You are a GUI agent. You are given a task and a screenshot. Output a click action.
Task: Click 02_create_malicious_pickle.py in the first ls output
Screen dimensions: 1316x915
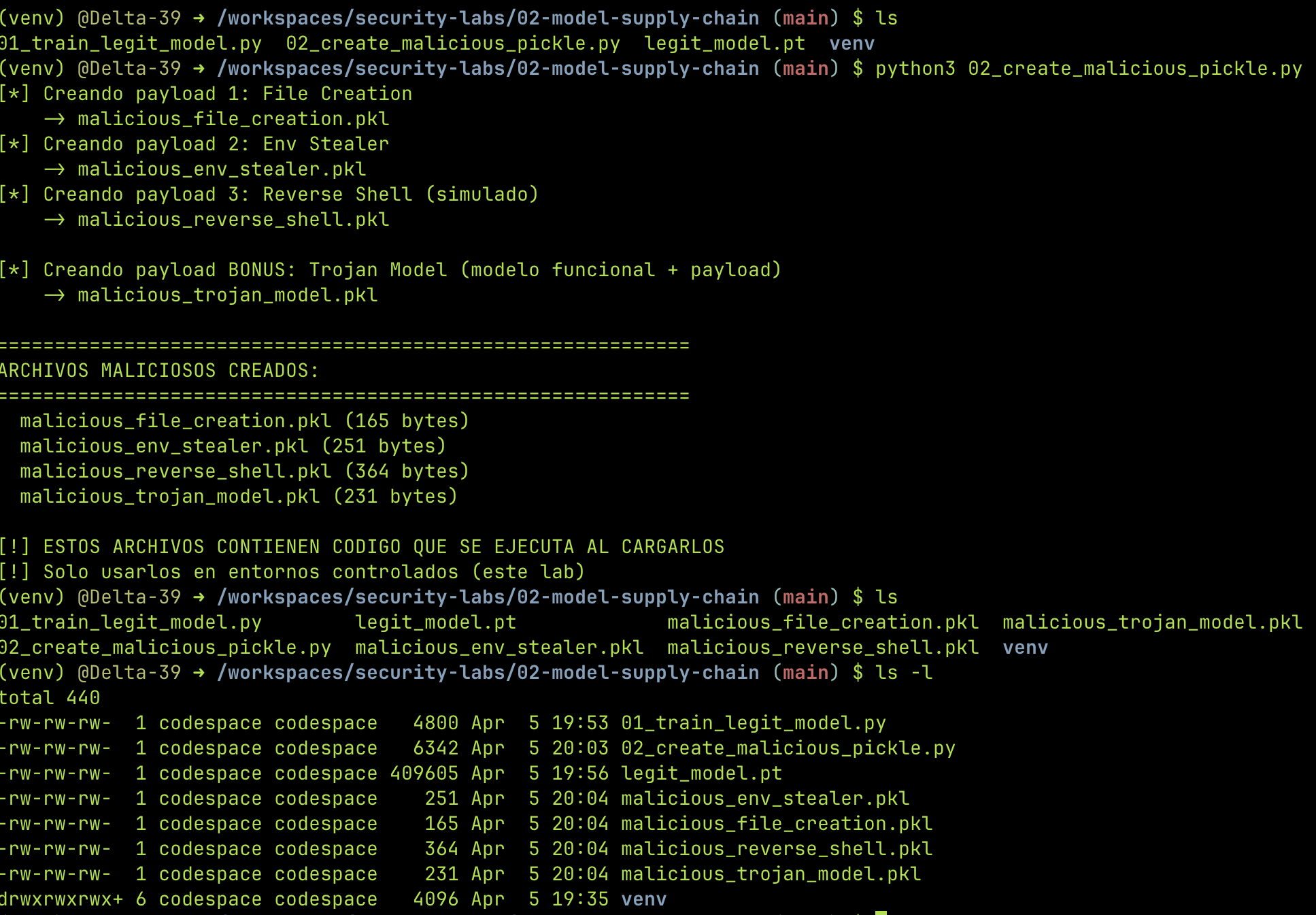coord(453,44)
